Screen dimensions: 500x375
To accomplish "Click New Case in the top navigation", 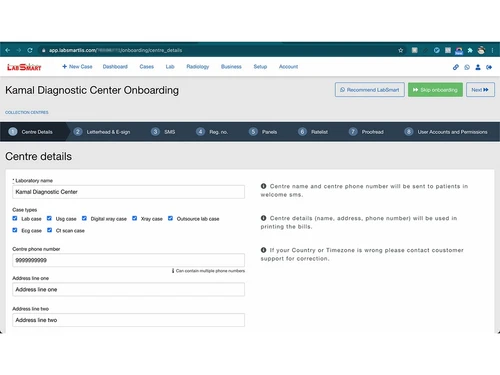I will pyautogui.click(x=77, y=67).
